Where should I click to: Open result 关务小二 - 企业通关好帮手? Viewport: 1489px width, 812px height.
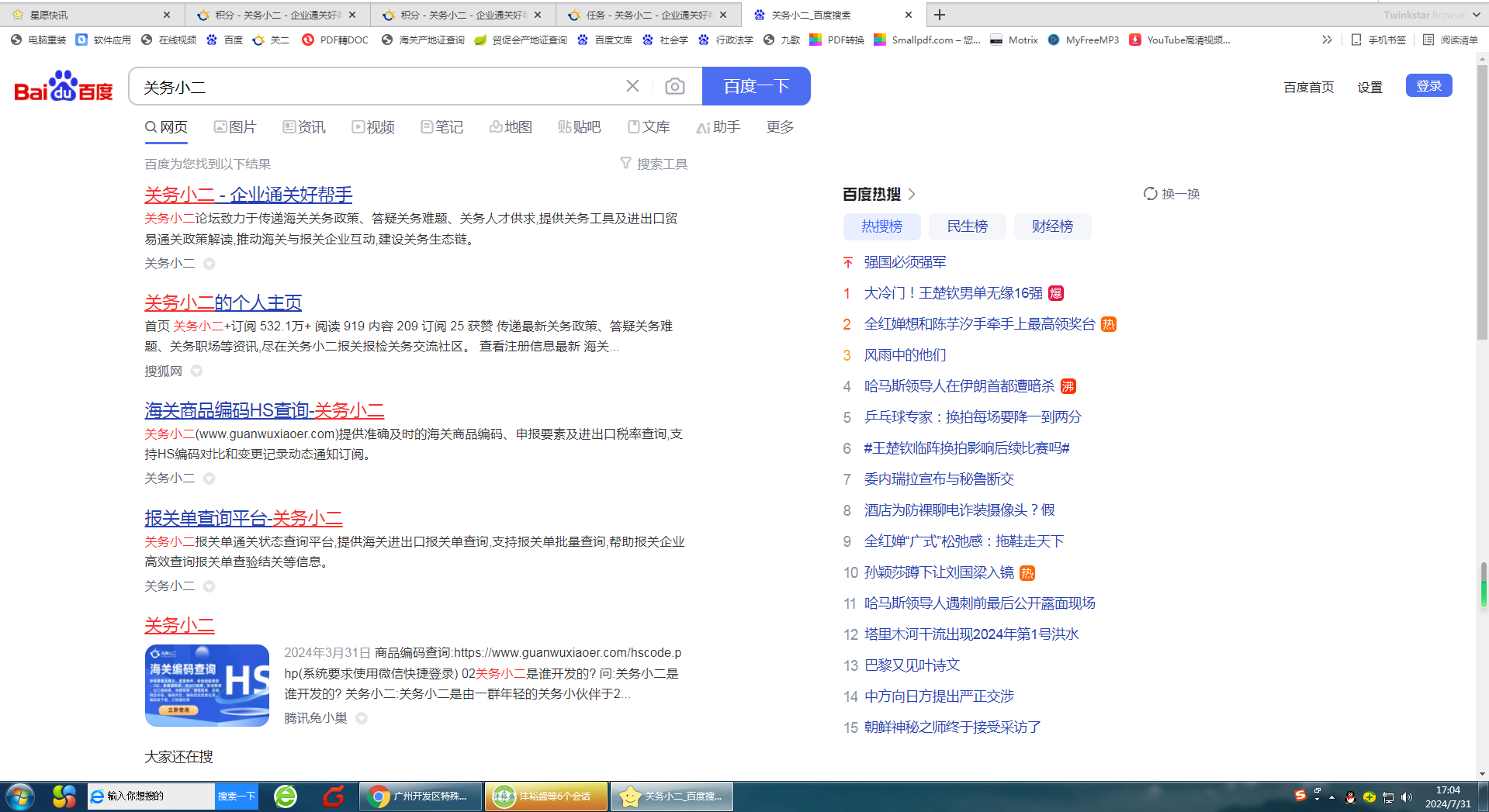248,195
